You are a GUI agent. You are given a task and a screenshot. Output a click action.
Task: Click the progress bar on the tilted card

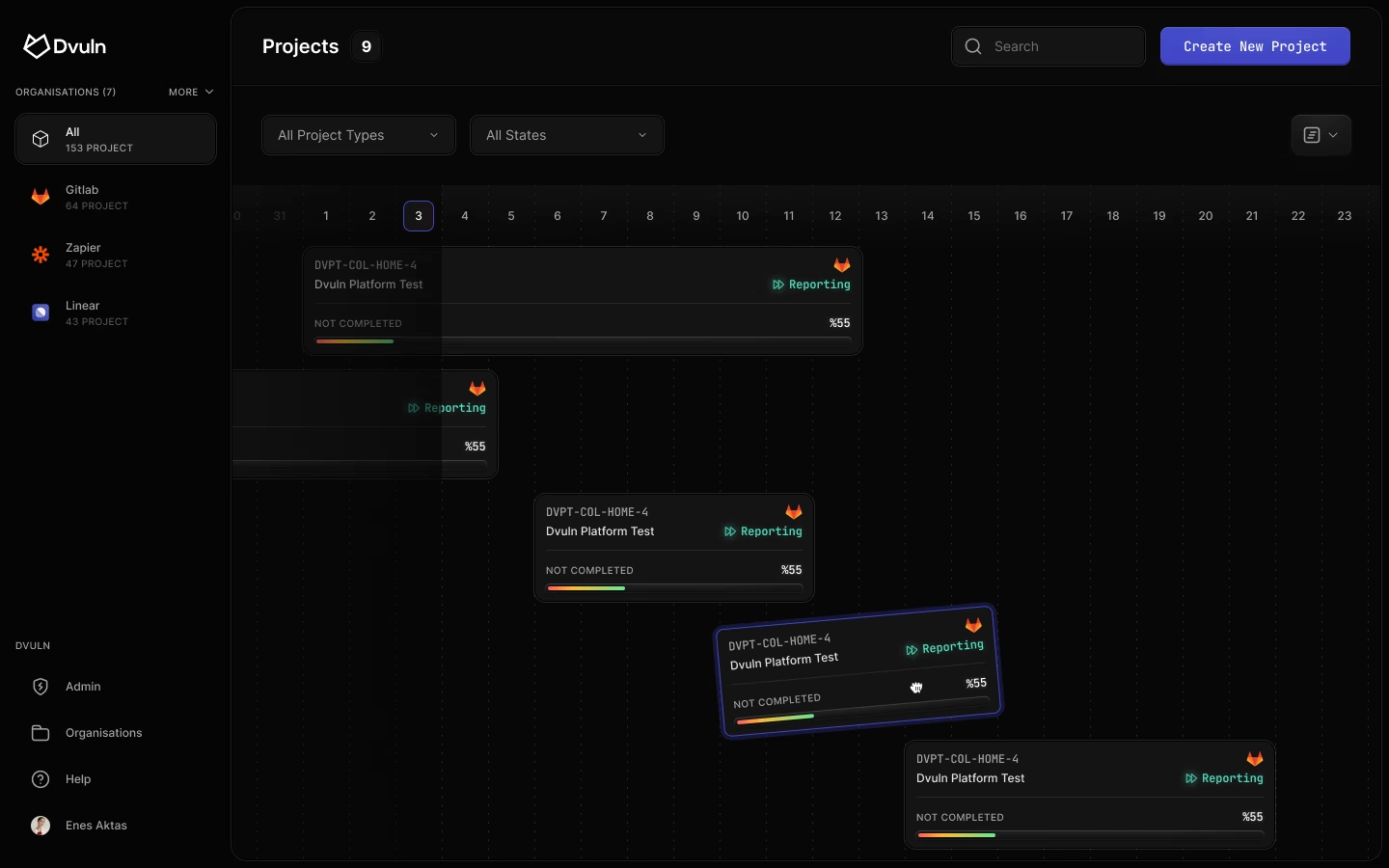click(863, 710)
